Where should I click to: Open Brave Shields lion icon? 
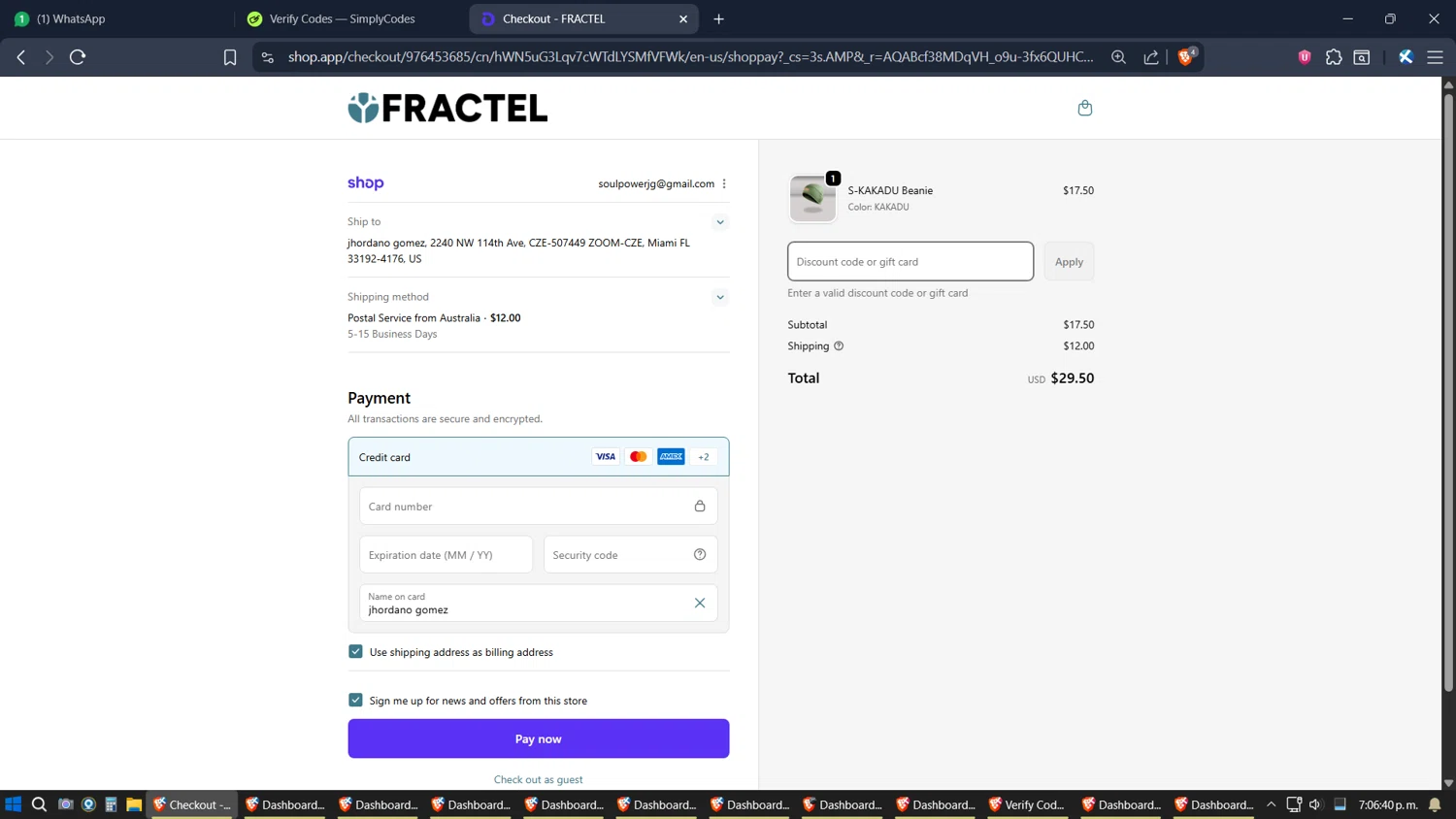(1185, 57)
